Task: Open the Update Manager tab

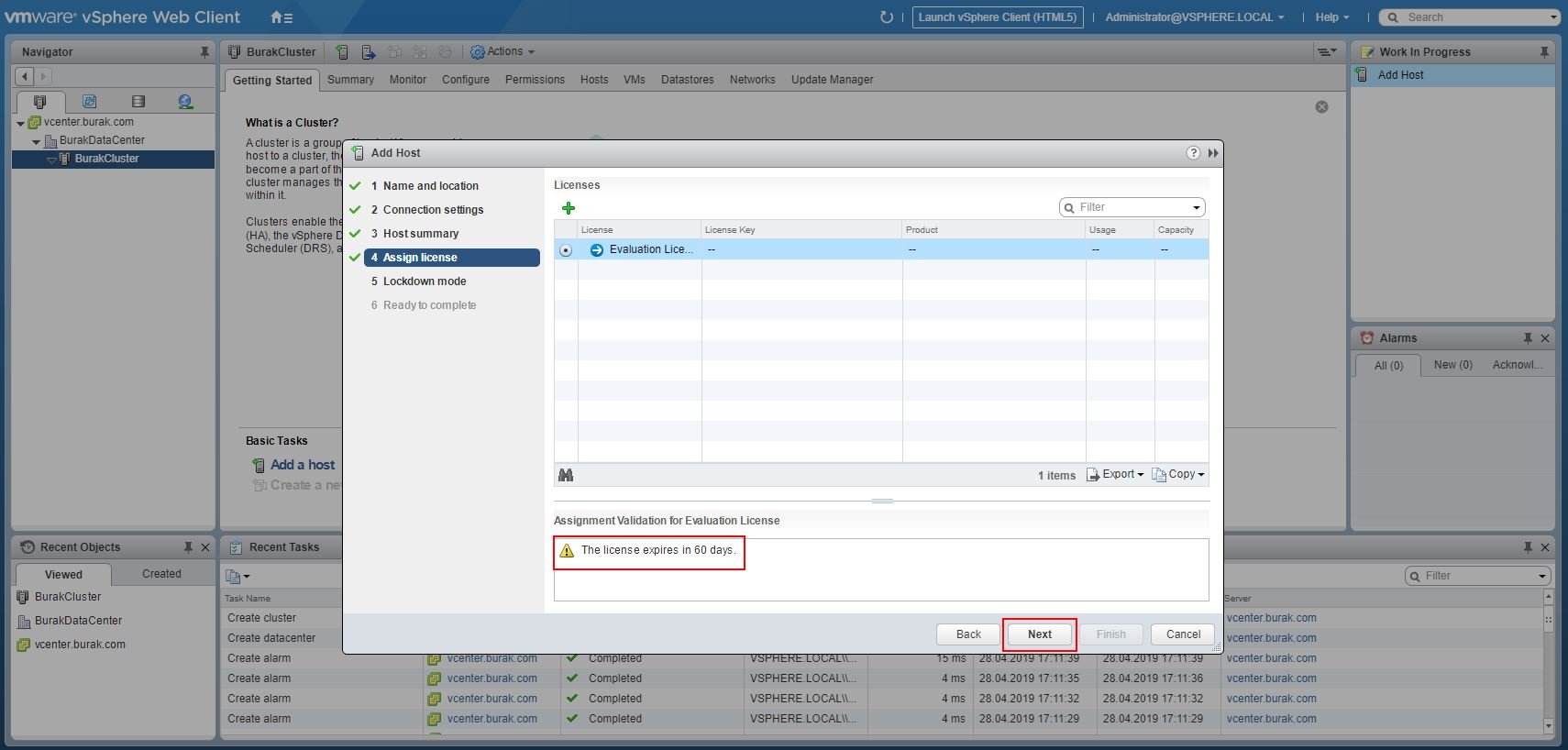Action: click(x=832, y=80)
